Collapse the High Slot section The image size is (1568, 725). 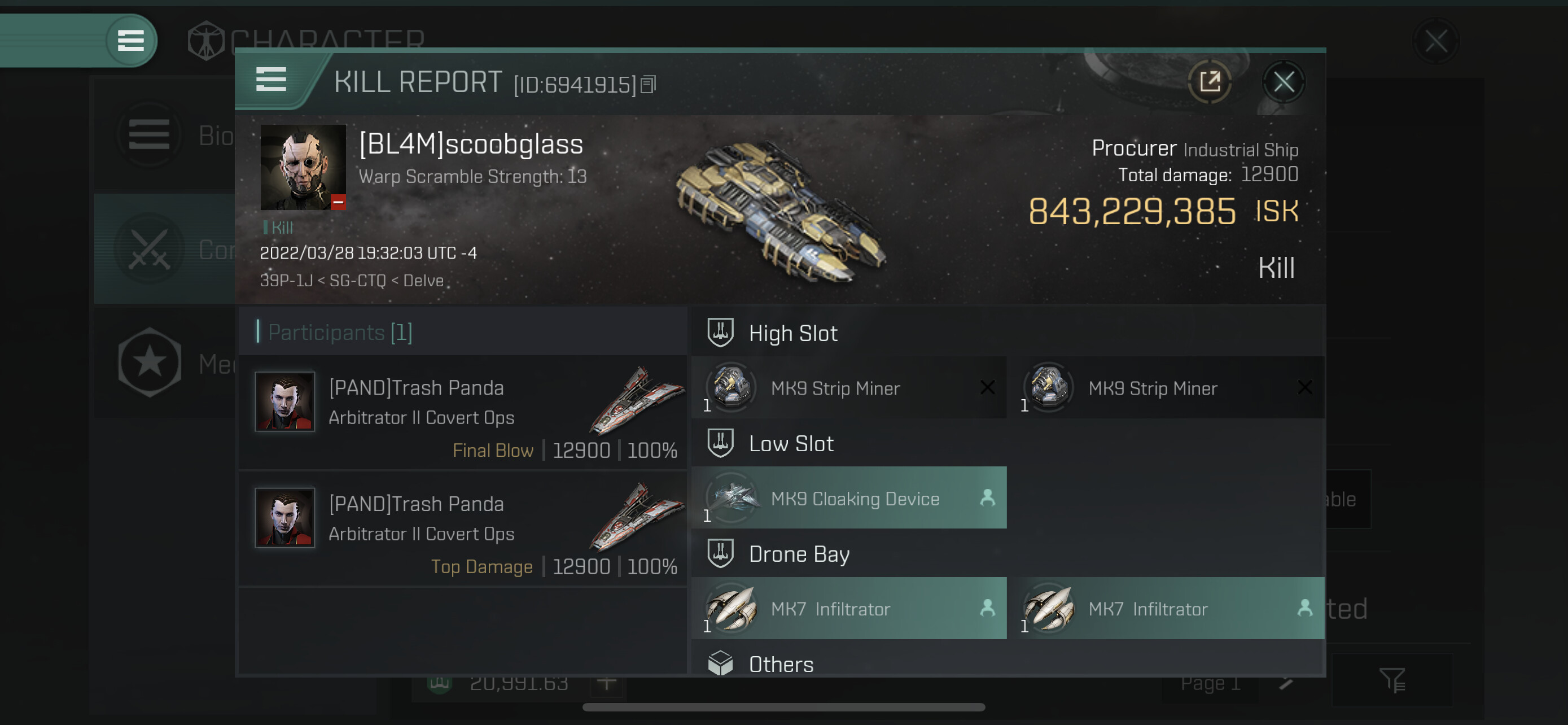pos(792,333)
